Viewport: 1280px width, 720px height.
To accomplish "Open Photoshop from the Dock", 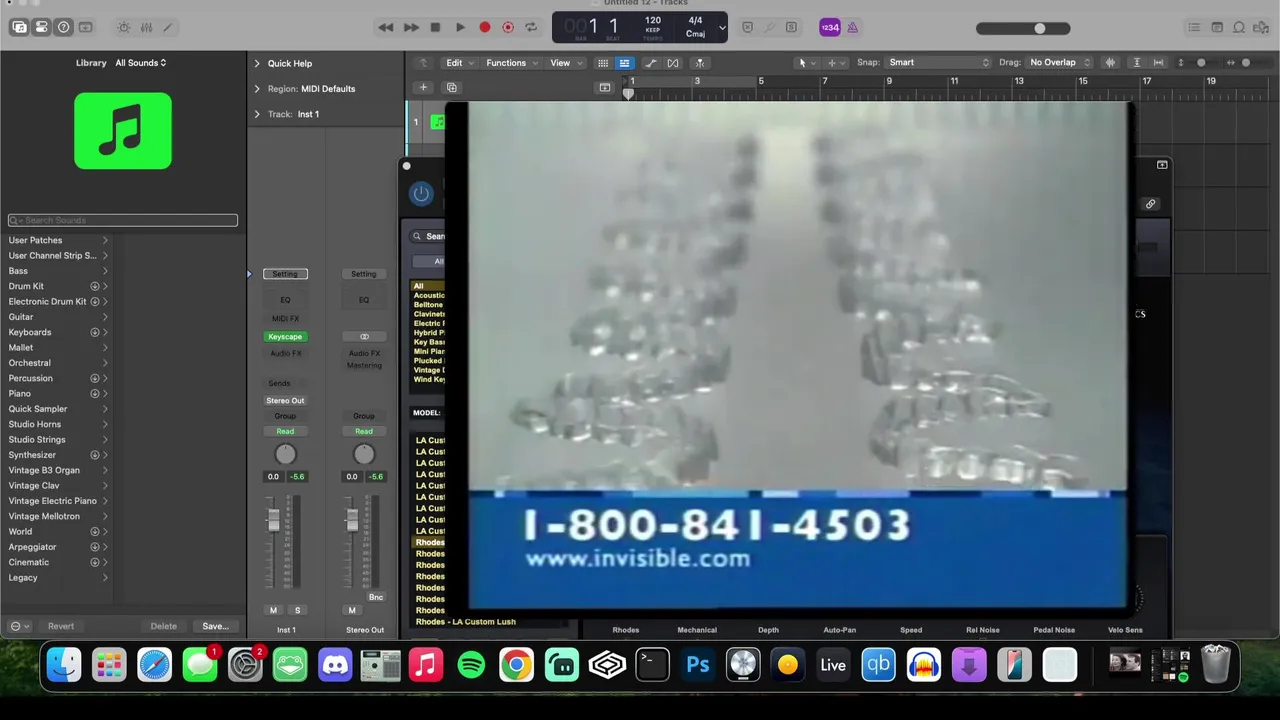I will pyautogui.click(x=698, y=665).
